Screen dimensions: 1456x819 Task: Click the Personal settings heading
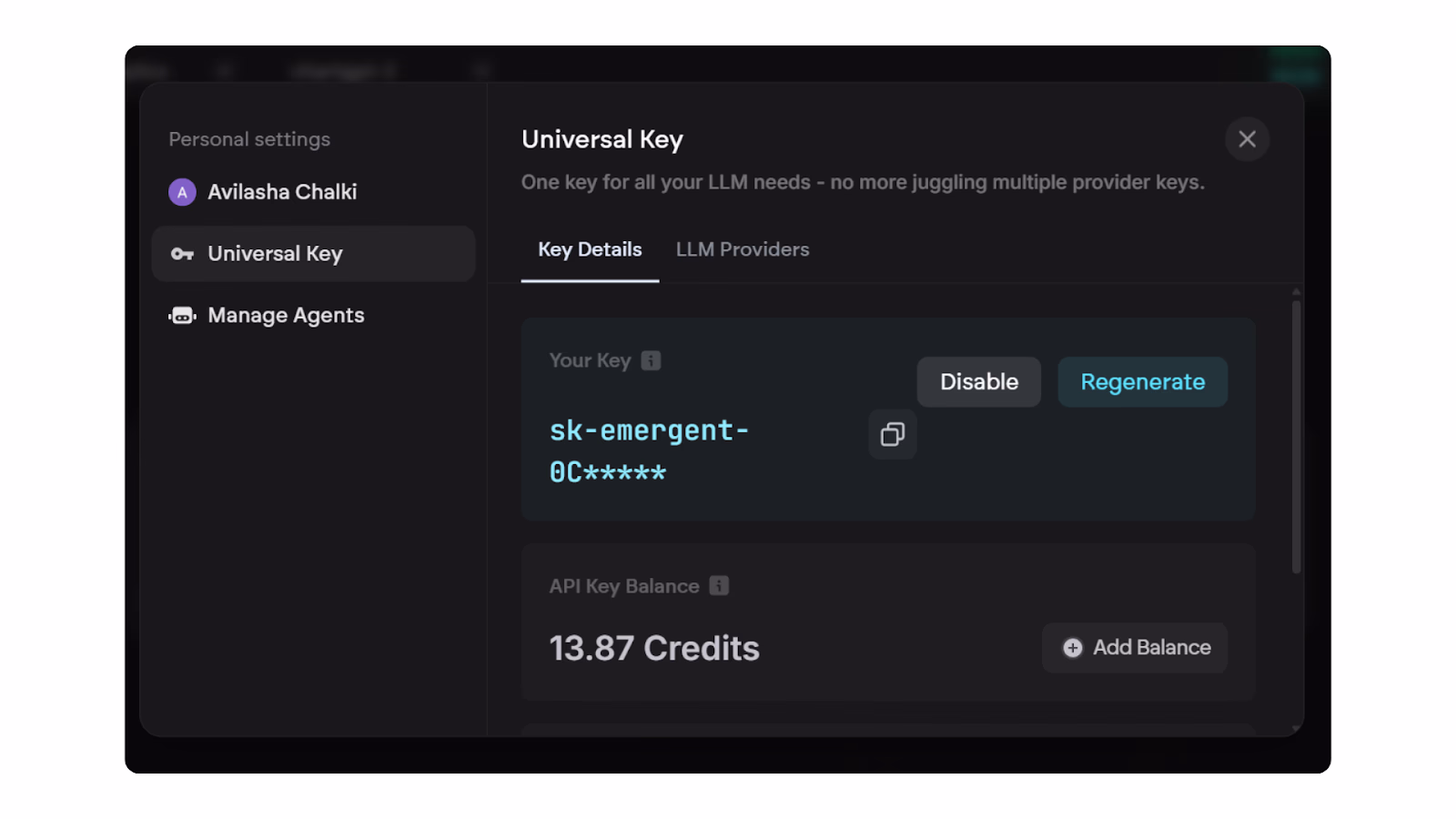tap(249, 139)
